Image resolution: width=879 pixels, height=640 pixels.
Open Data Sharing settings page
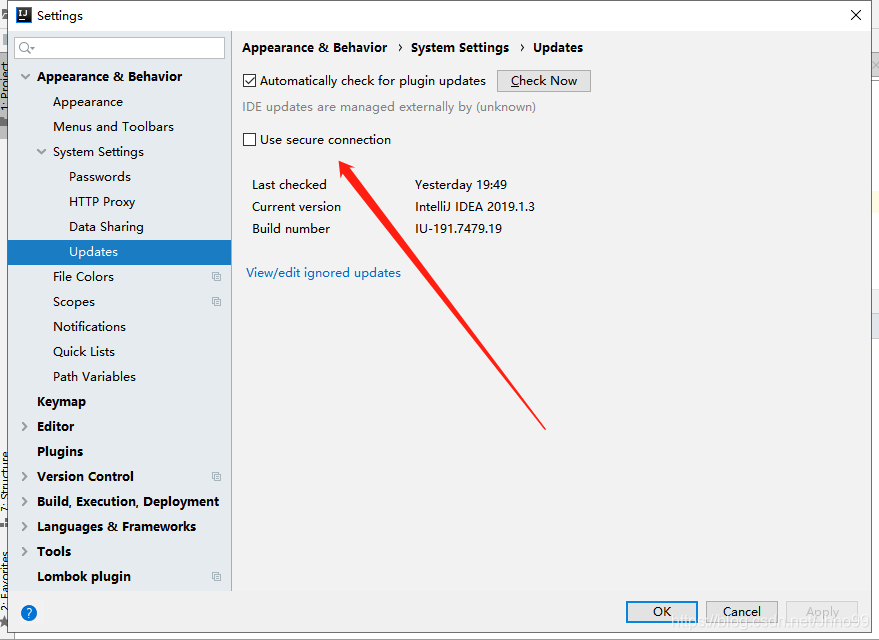pos(107,226)
